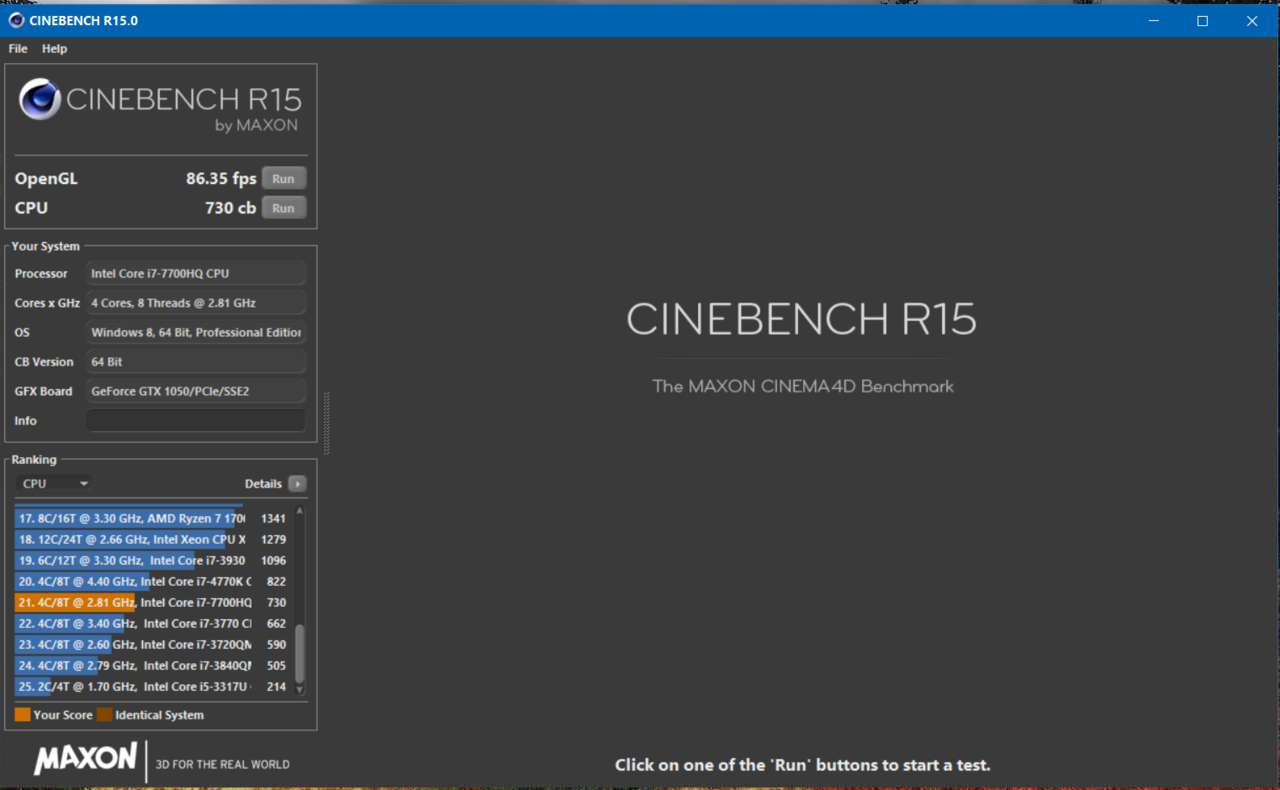The width and height of the screenshot is (1280, 790).
Task: Open the File menu
Action: pyautogui.click(x=18, y=49)
